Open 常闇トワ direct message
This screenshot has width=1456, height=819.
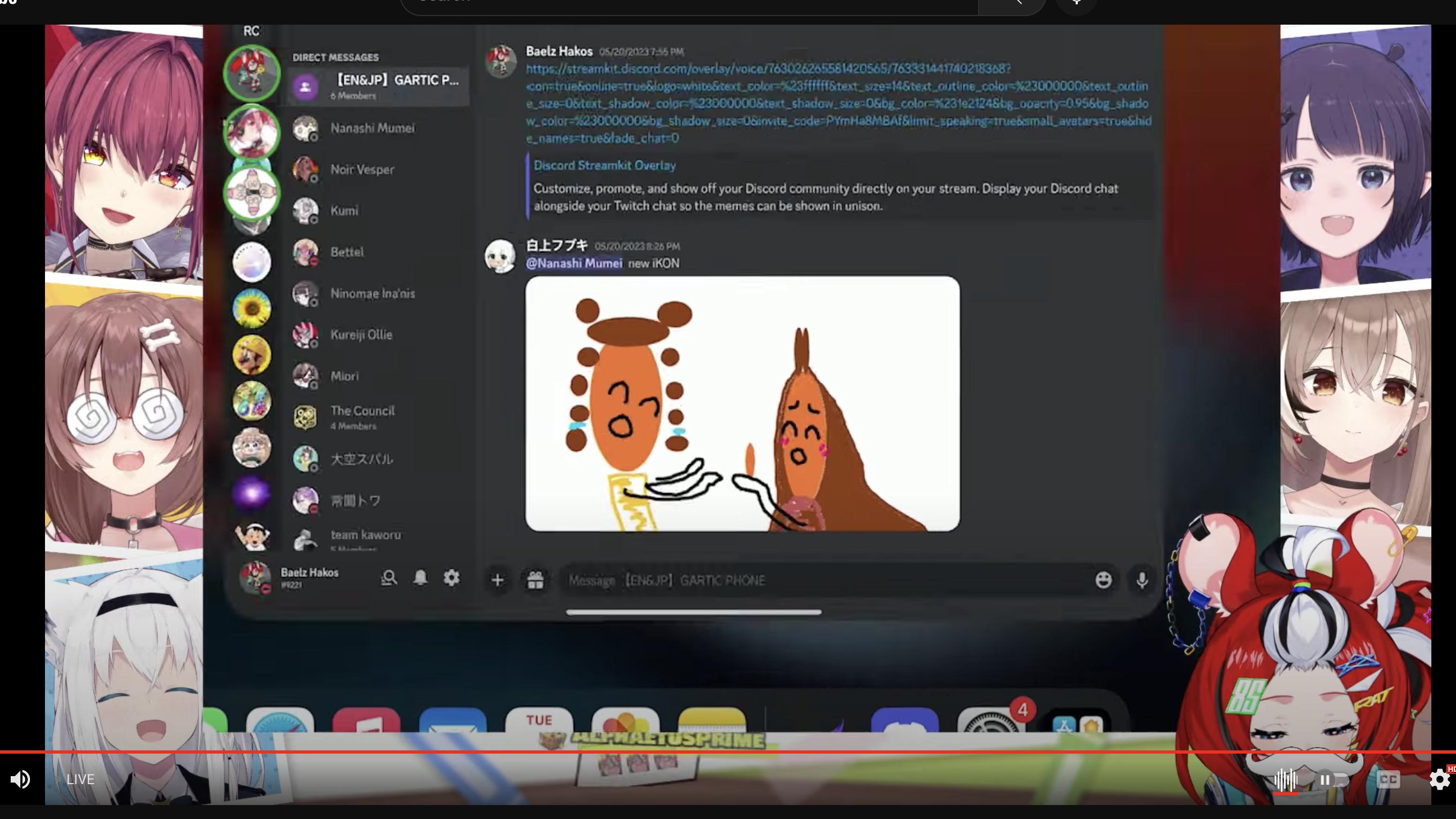[x=378, y=500]
